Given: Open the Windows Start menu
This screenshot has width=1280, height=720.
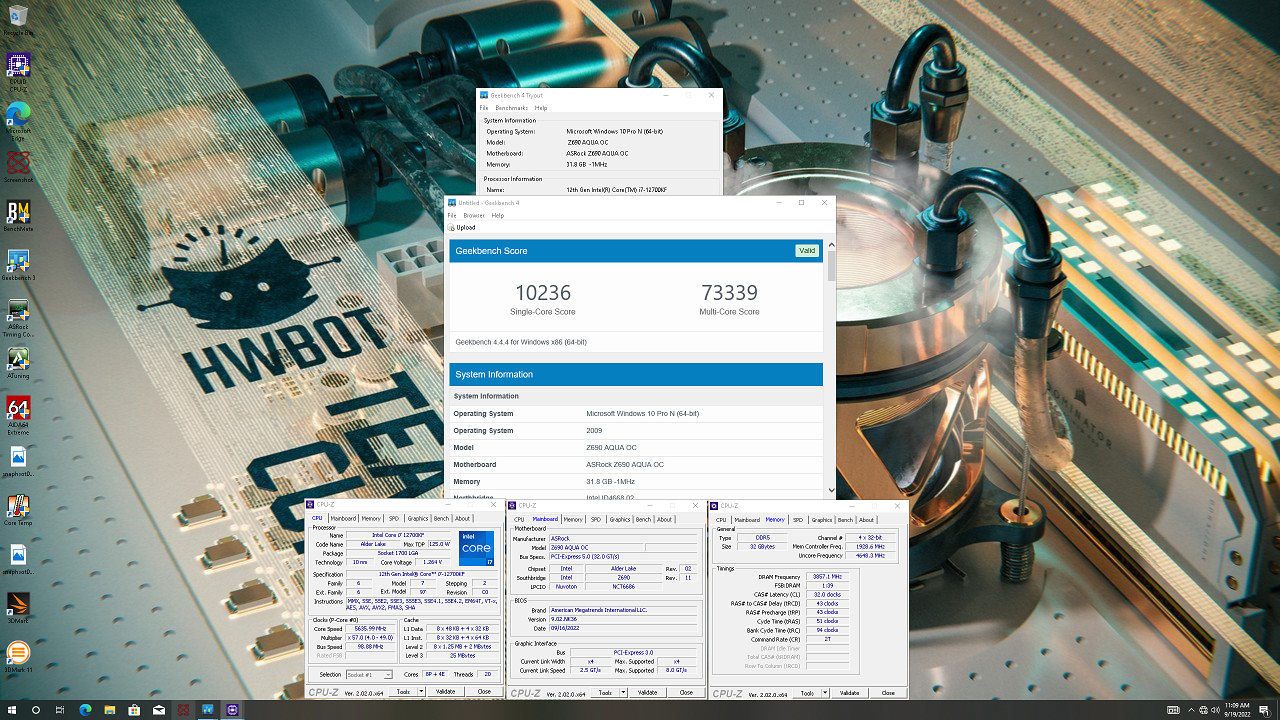Looking at the screenshot, I should click(11, 710).
